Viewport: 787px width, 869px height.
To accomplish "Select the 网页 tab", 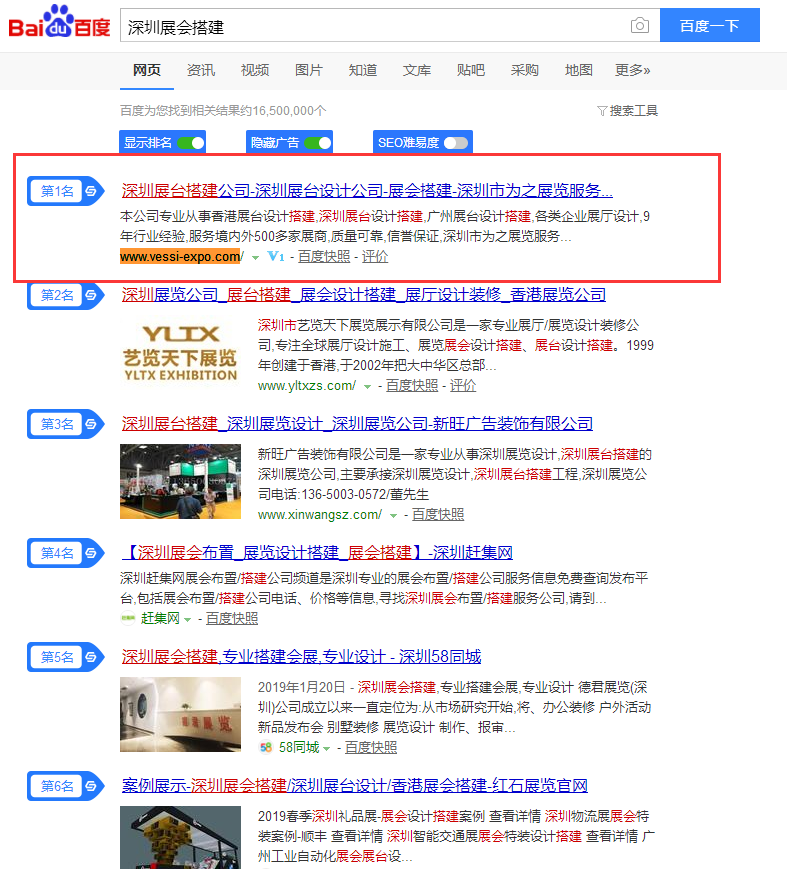I will (x=147, y=70).
